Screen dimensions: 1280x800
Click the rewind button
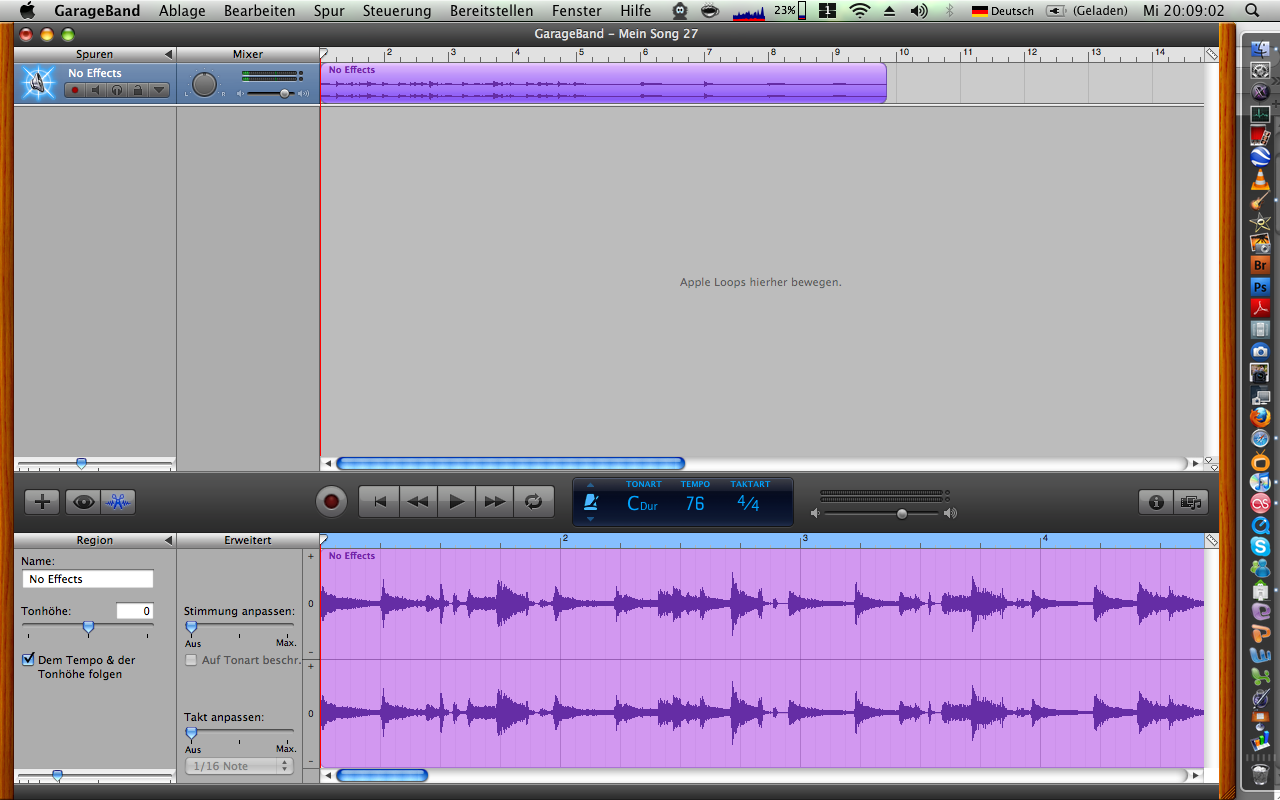tap(419, 501)
